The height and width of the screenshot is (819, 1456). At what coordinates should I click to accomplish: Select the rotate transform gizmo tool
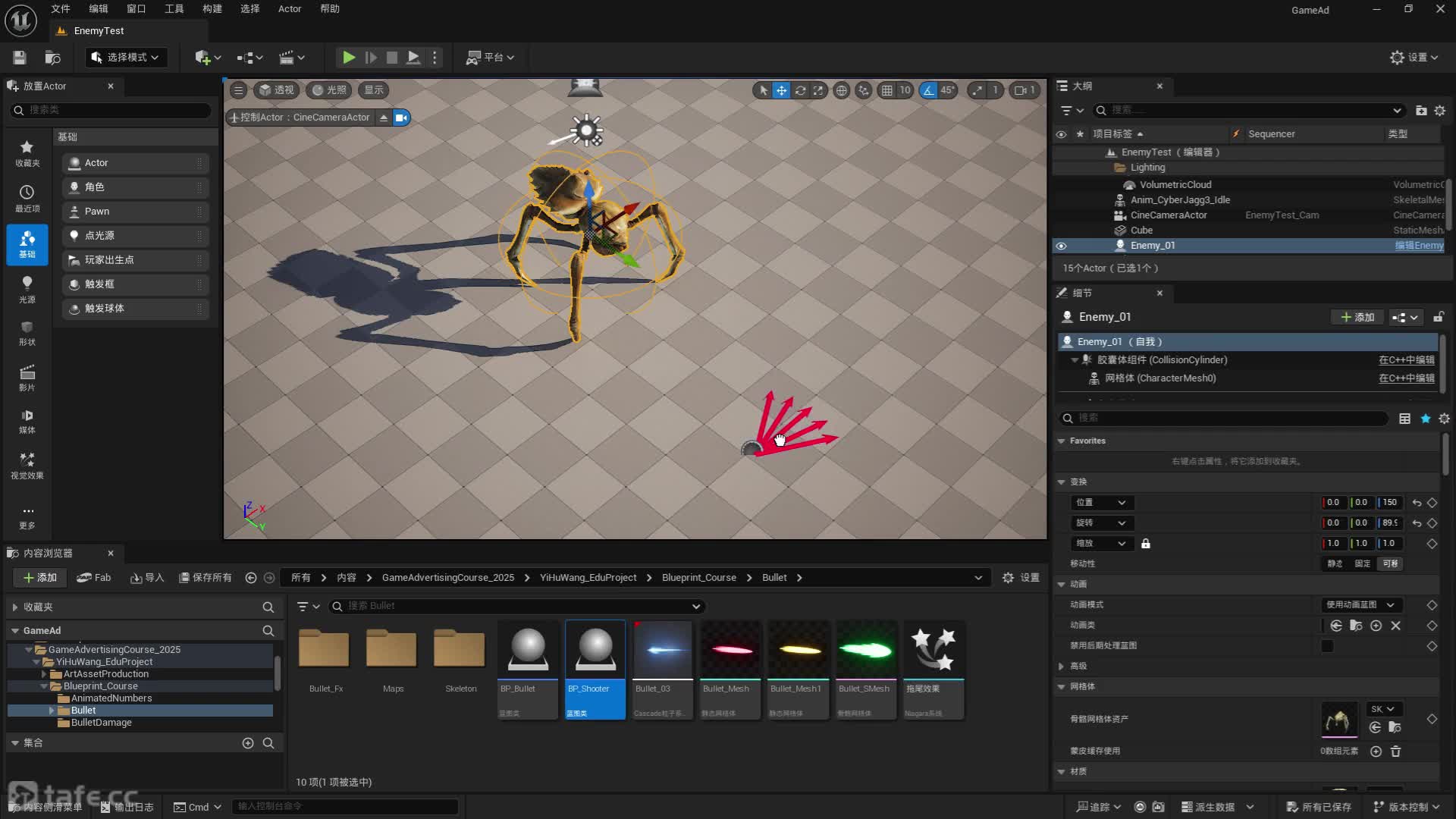point(800,90)
